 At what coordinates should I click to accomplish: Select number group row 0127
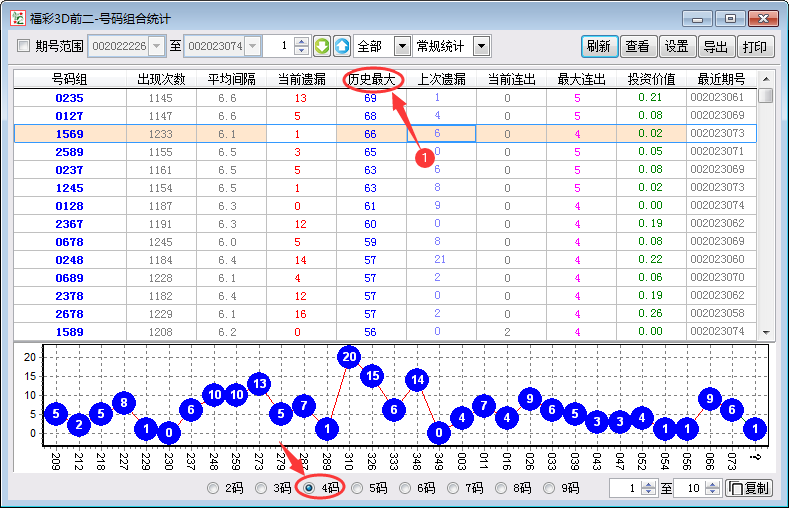point(385,116)
